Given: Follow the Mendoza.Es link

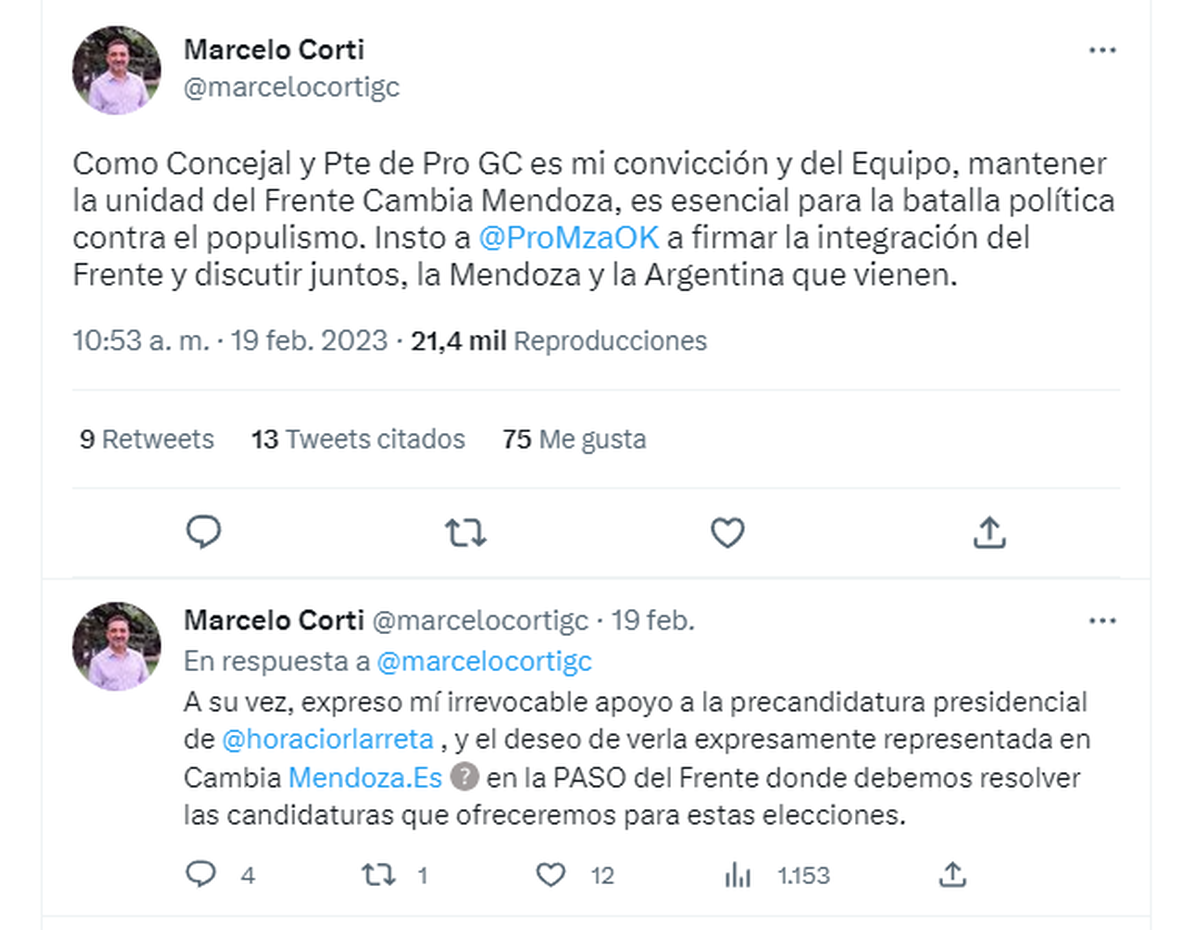Looking at the screenshot, I should 365,777.
